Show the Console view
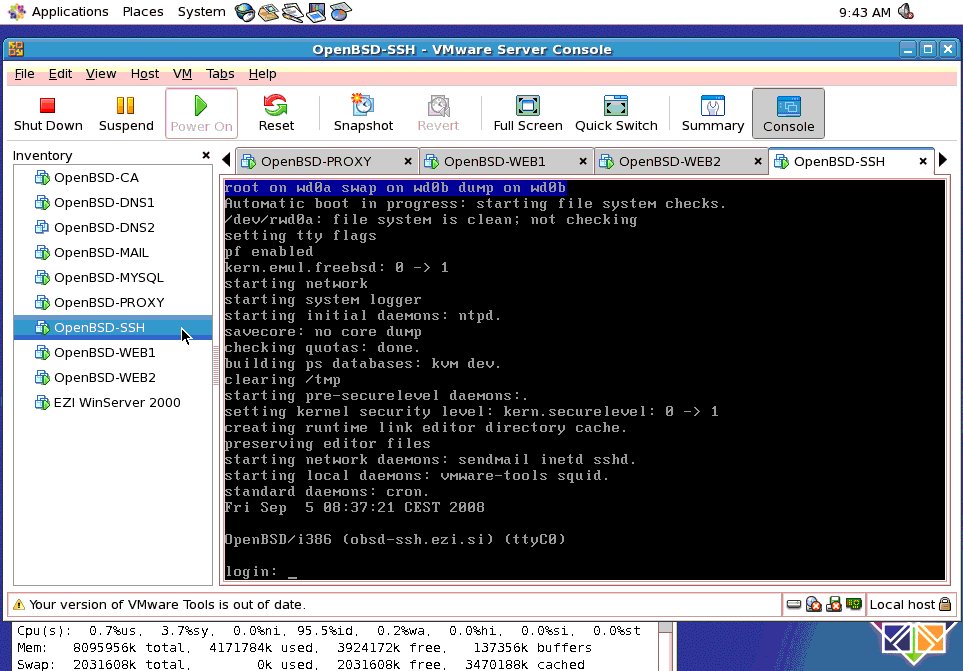963x671 pixels. pyautogui.click(x=788, y=114)
